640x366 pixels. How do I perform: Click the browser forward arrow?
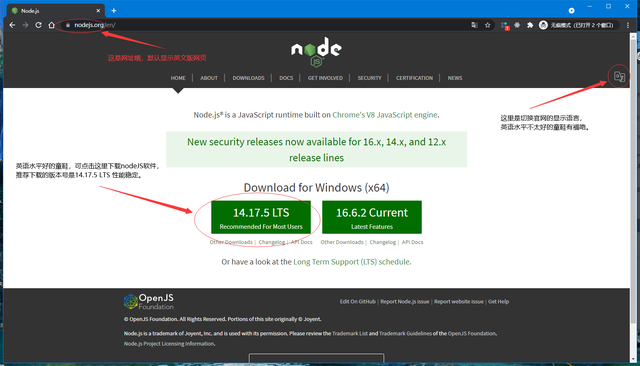pyautogui.click(x=25, y=25)
